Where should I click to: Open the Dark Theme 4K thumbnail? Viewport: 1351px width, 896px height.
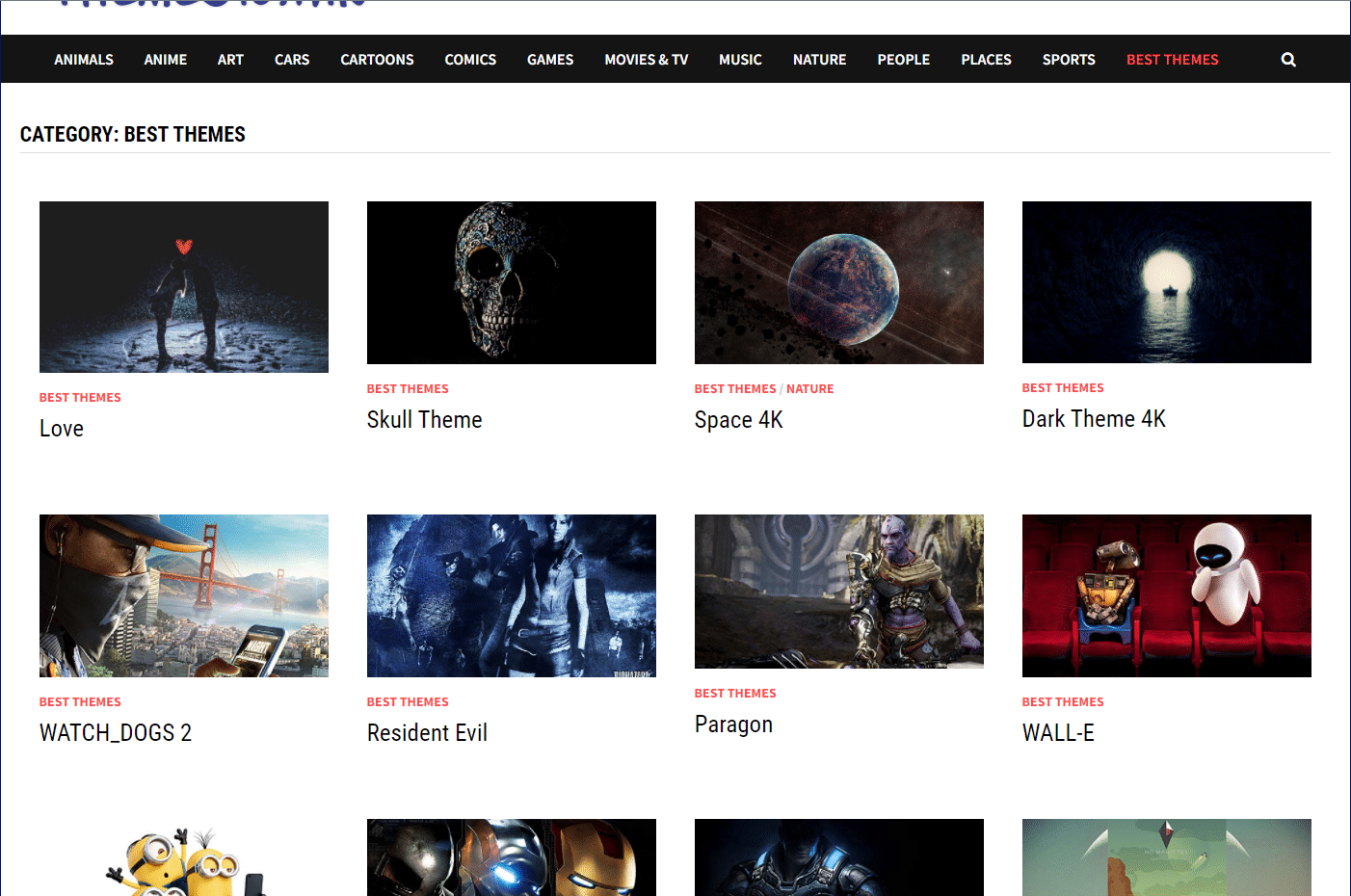(x=1167, y=282)
